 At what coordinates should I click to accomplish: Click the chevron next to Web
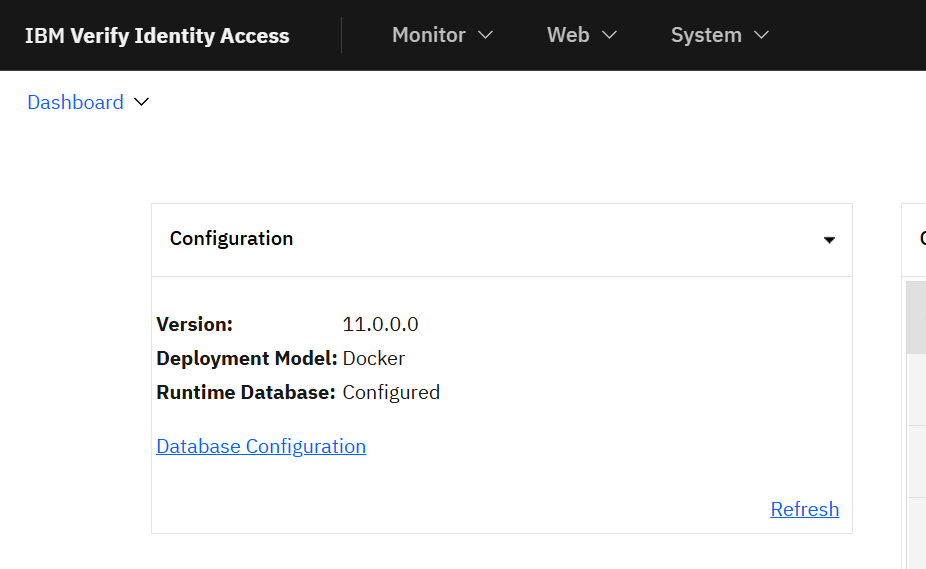609,35
